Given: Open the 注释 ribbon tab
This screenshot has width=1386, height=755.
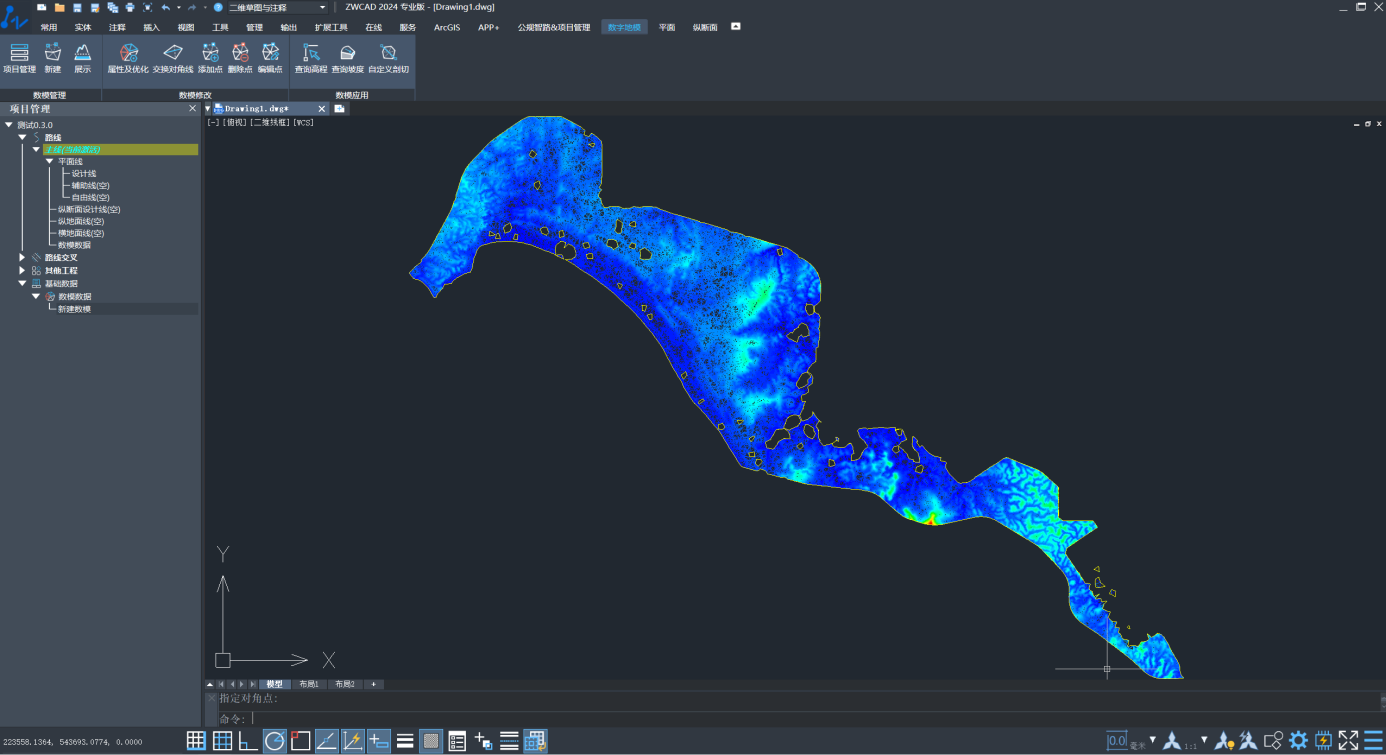Looking at the screenshot, I should click(117, 27).
